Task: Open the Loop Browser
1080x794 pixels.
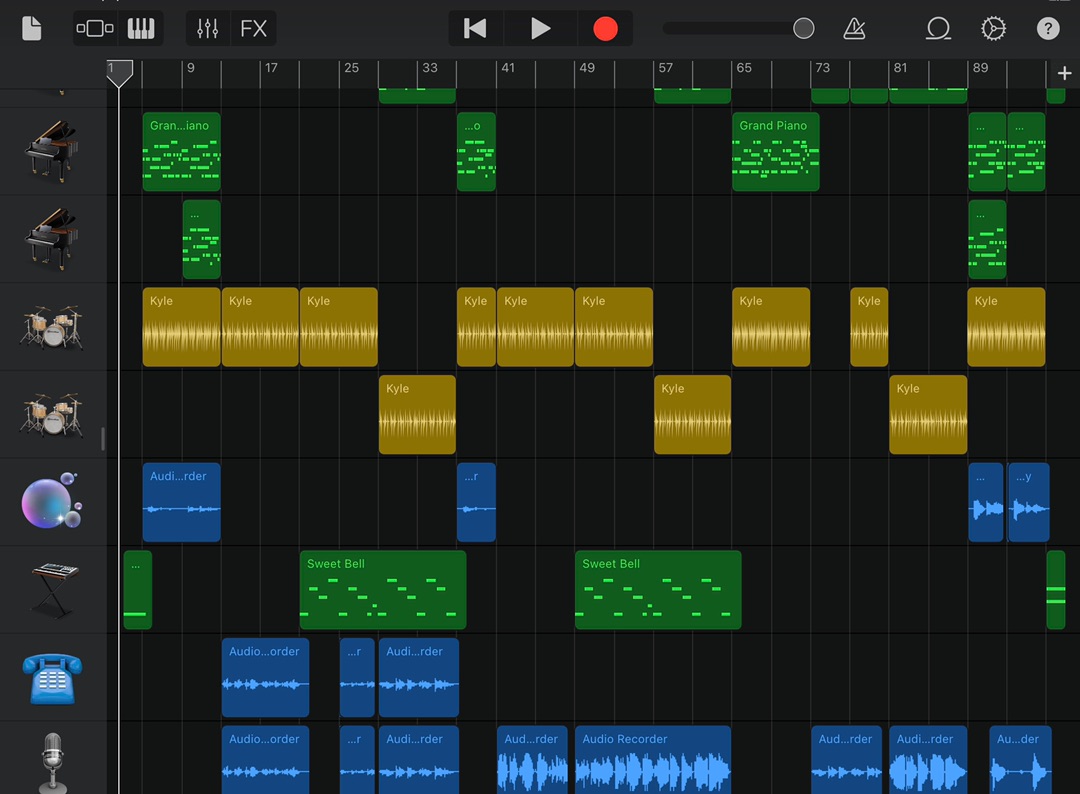Action: click(938, 29)
